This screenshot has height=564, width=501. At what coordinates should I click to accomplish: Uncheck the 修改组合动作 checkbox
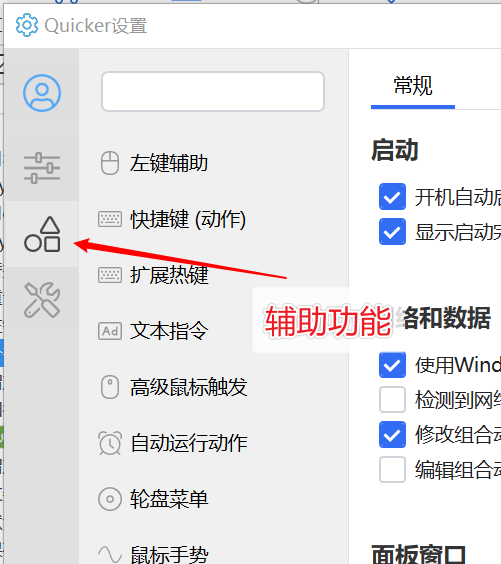[x=392, y=435]
